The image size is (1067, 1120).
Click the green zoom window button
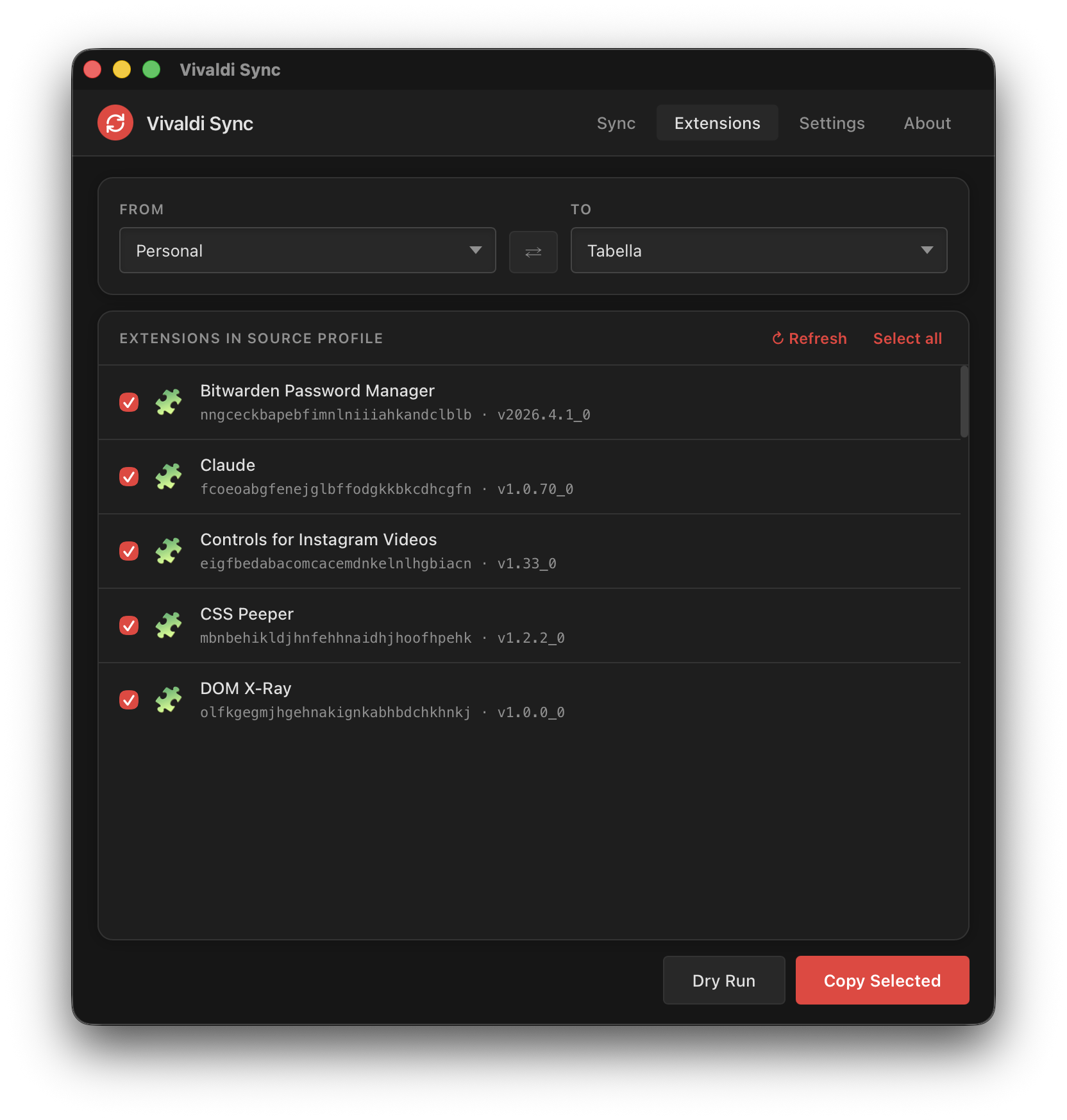coord(151,69)
